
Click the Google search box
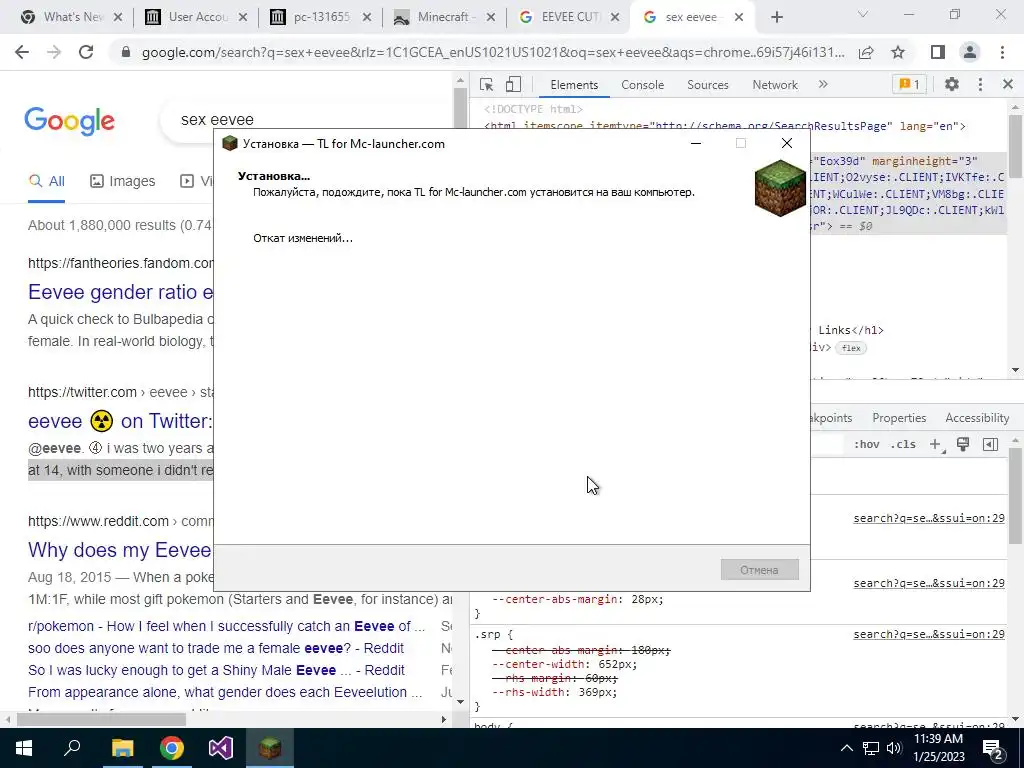click(x=307, y=120)
